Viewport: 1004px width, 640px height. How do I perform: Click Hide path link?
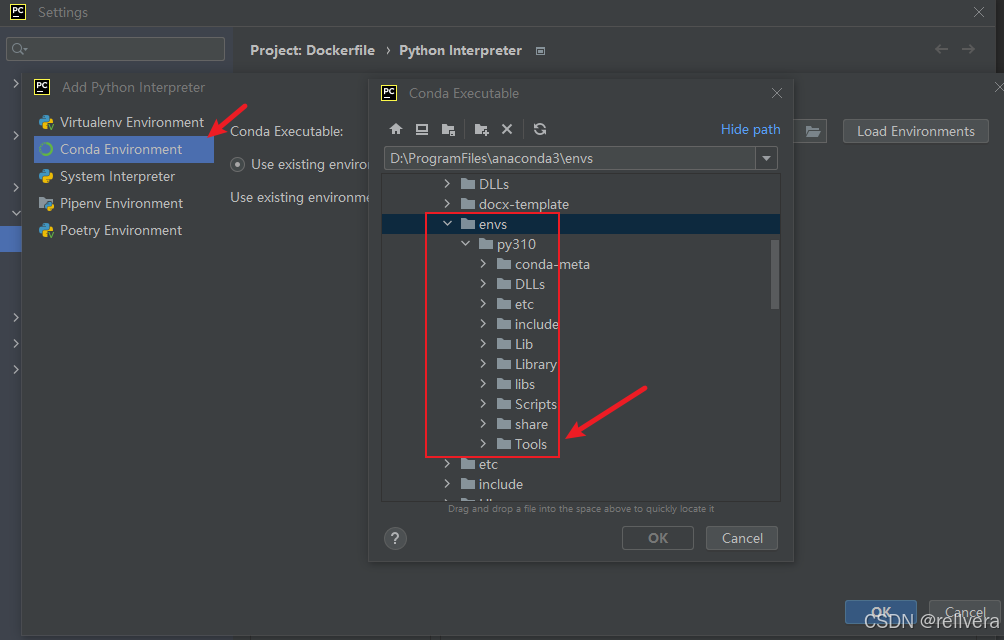coord(750,129)
